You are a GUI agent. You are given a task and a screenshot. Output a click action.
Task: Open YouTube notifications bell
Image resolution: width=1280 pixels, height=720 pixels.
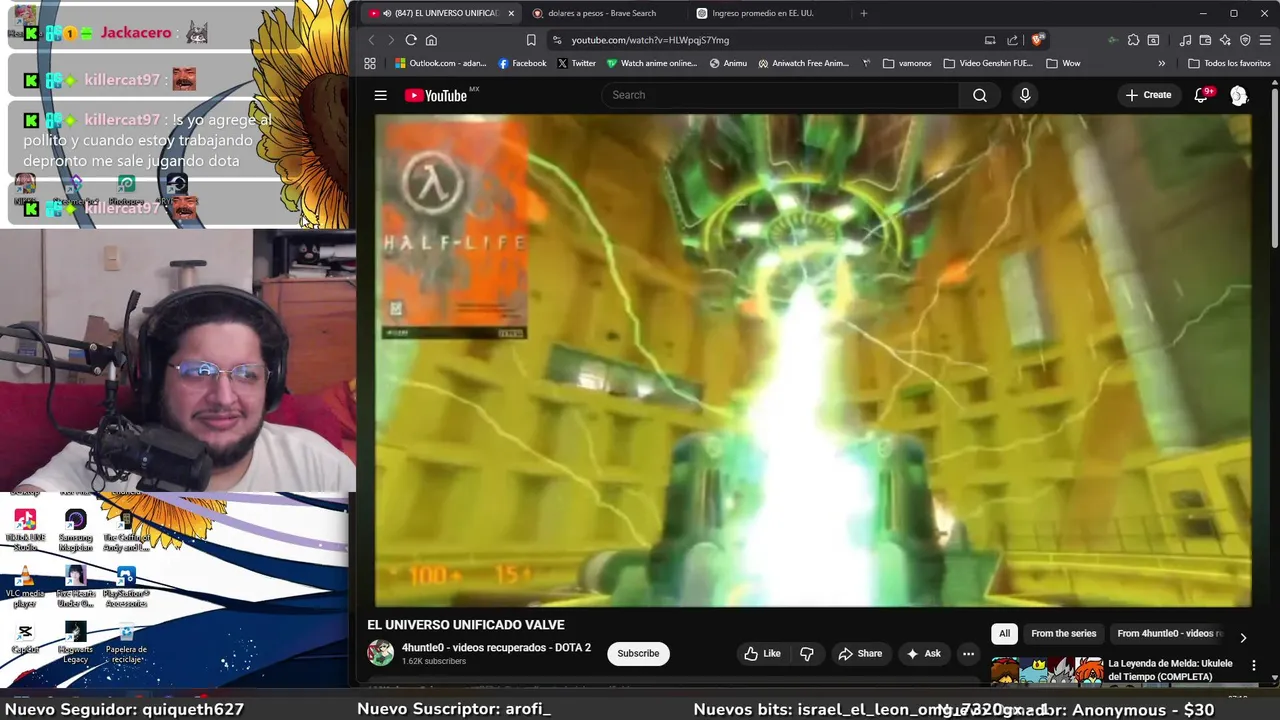tap(1201, 95)
